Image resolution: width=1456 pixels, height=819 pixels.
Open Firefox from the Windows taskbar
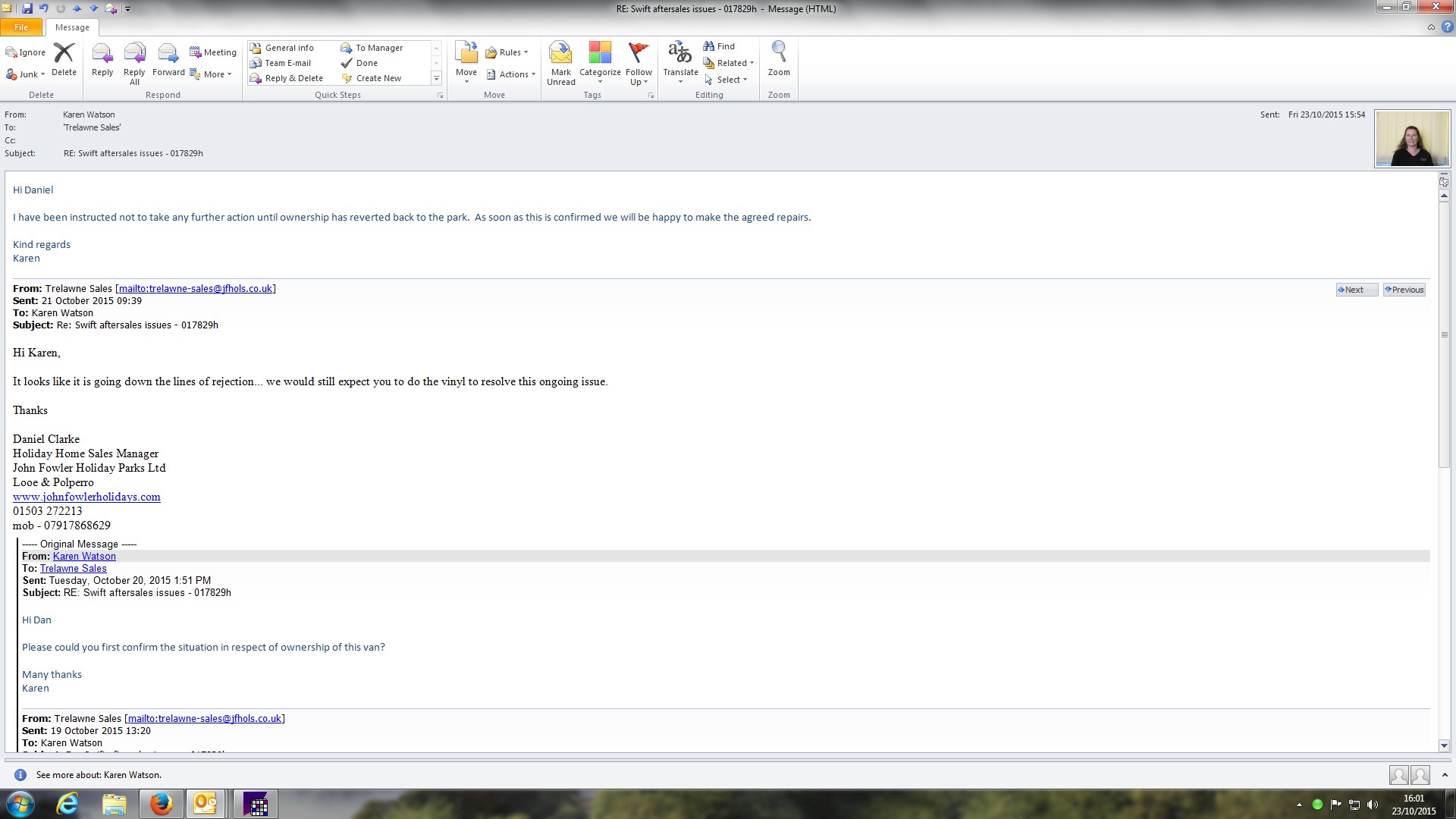(161, 804)
